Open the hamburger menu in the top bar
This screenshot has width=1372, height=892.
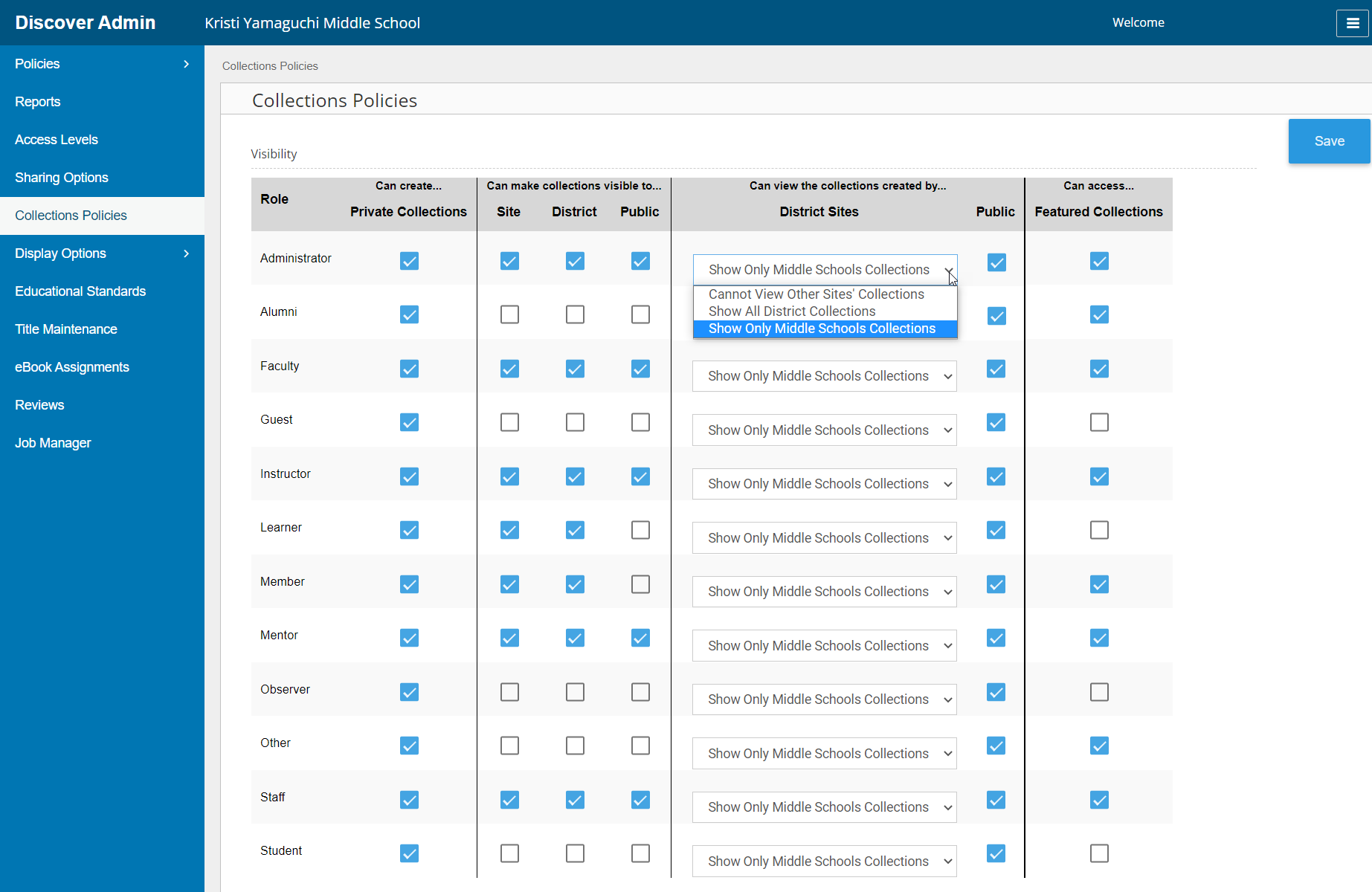pyautogui.click(x=1352, y=22)
